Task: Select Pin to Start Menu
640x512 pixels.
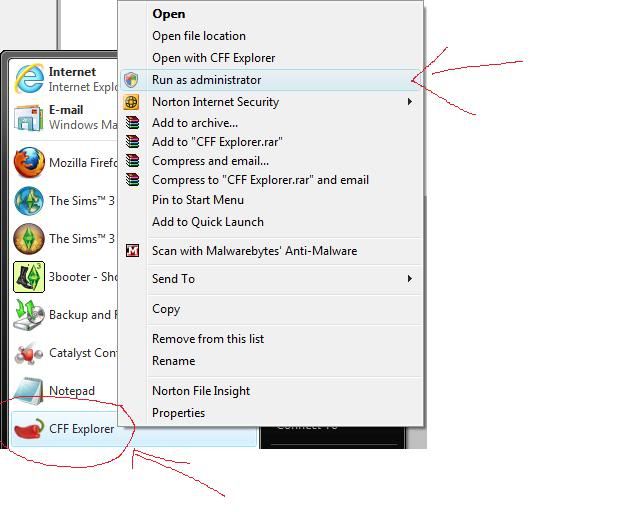Action: click(198, 200)
